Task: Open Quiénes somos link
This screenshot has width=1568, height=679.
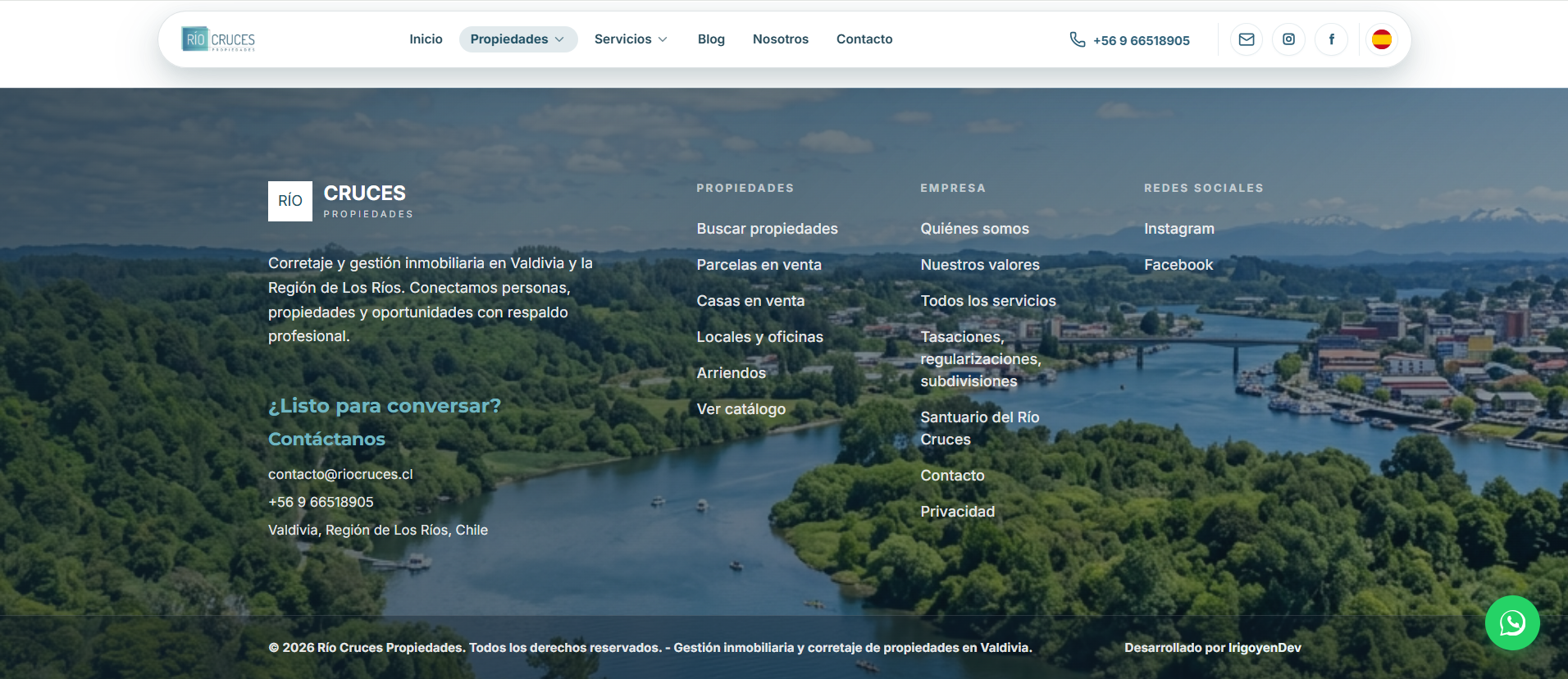Action: (974, 229)
